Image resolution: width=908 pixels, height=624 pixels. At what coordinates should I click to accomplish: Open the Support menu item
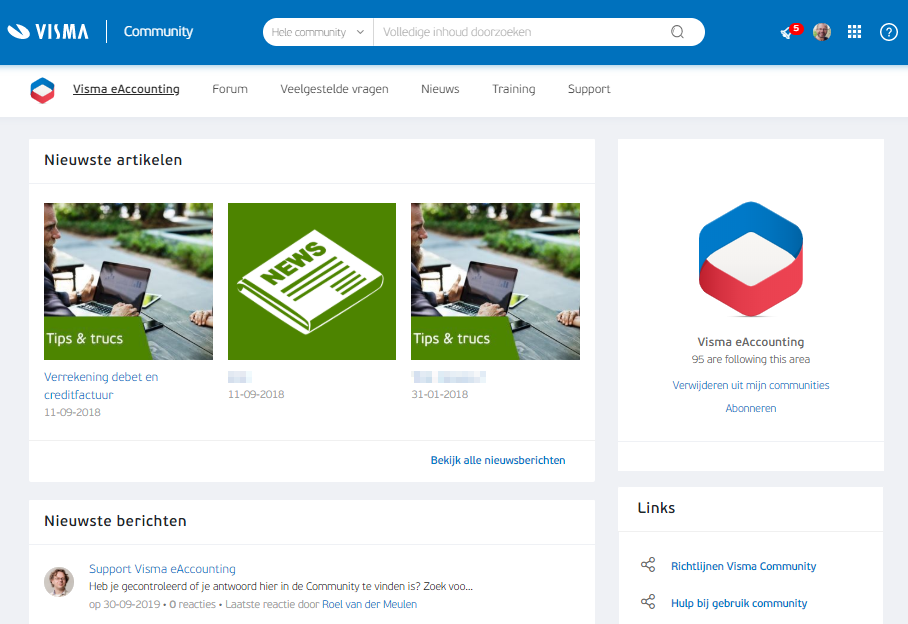589,89
